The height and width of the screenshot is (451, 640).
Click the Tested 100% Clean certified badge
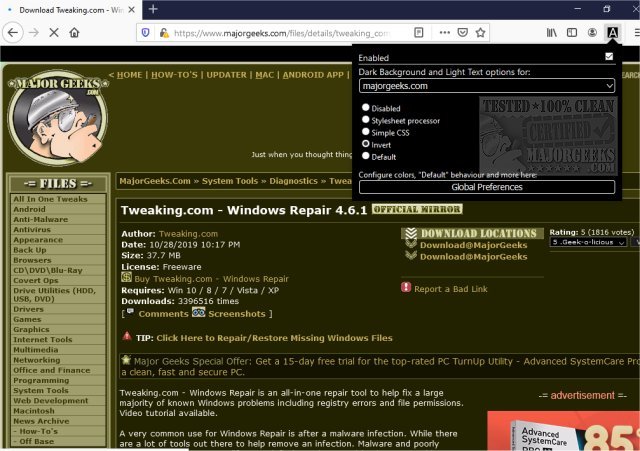548,137
